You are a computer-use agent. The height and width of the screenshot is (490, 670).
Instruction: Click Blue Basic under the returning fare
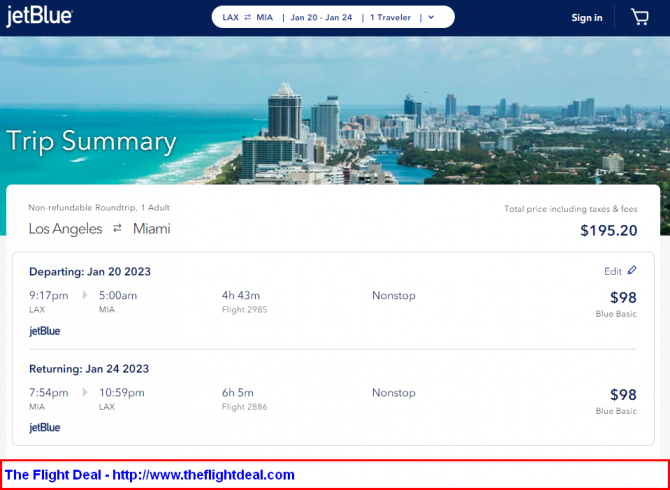point(616,411)
